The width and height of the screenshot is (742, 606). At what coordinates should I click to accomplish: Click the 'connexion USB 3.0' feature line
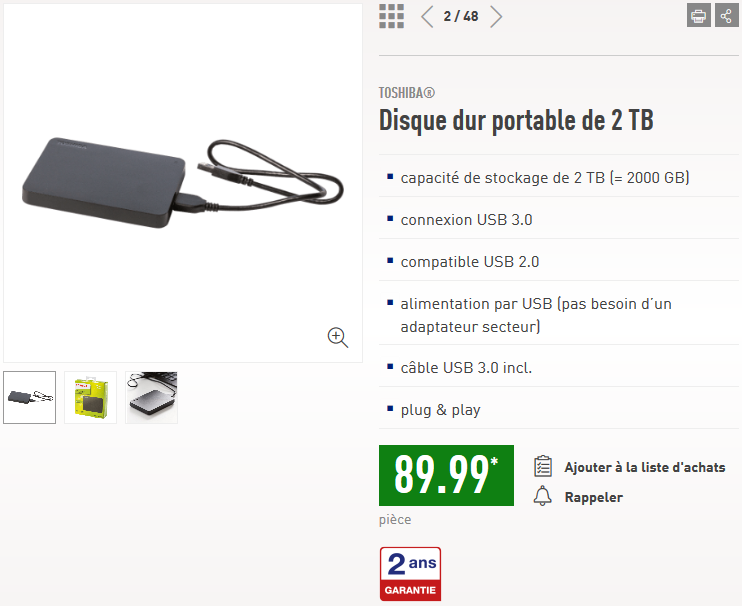tap(466, 220)
